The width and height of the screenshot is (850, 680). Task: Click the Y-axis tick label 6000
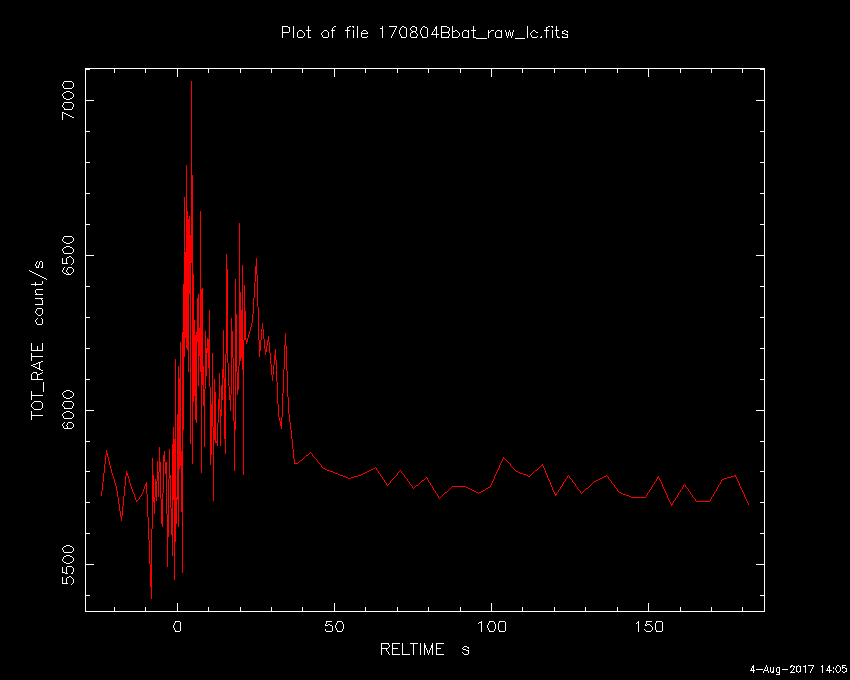click(x=68, y=410)
